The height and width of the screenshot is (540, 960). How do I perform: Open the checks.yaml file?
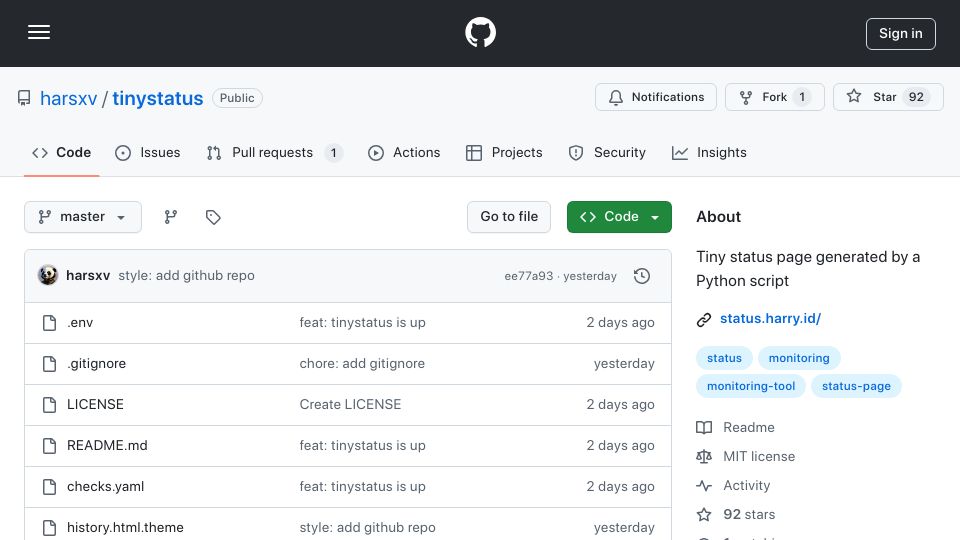(x=105, y=487)
